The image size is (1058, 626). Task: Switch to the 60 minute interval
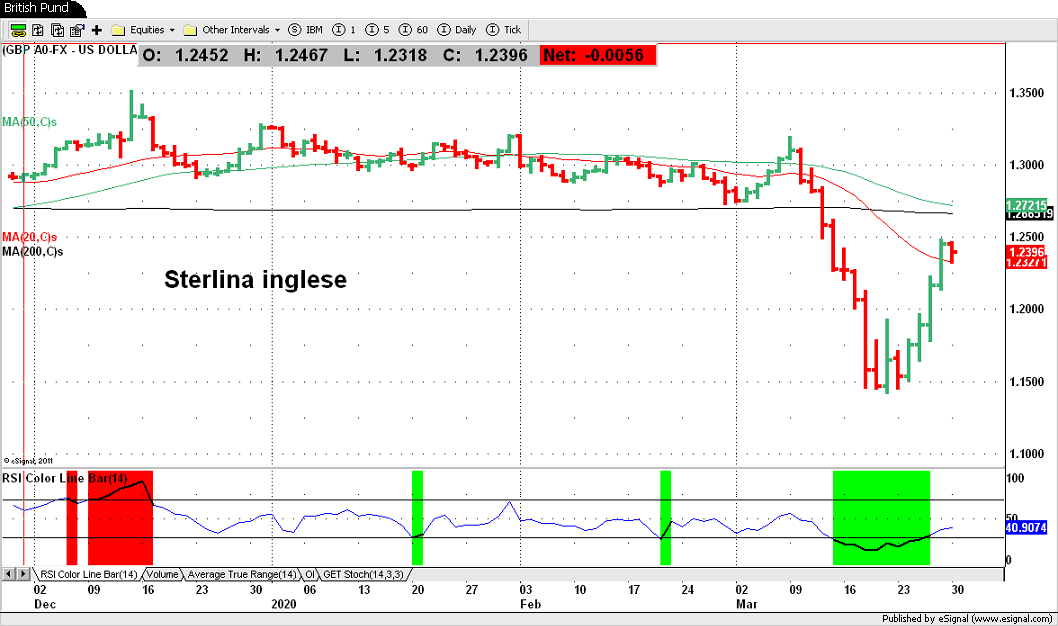pyautogui.click(x=414, y=30)
